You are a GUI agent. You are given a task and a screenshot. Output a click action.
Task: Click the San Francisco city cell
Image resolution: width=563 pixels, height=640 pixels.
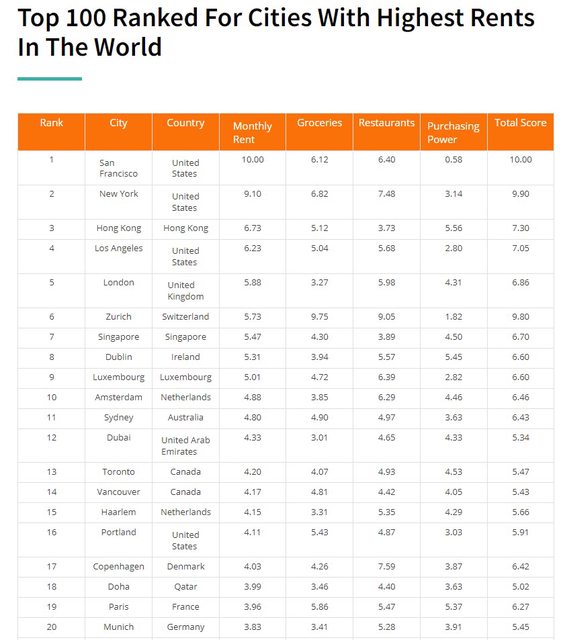(118, 168)
